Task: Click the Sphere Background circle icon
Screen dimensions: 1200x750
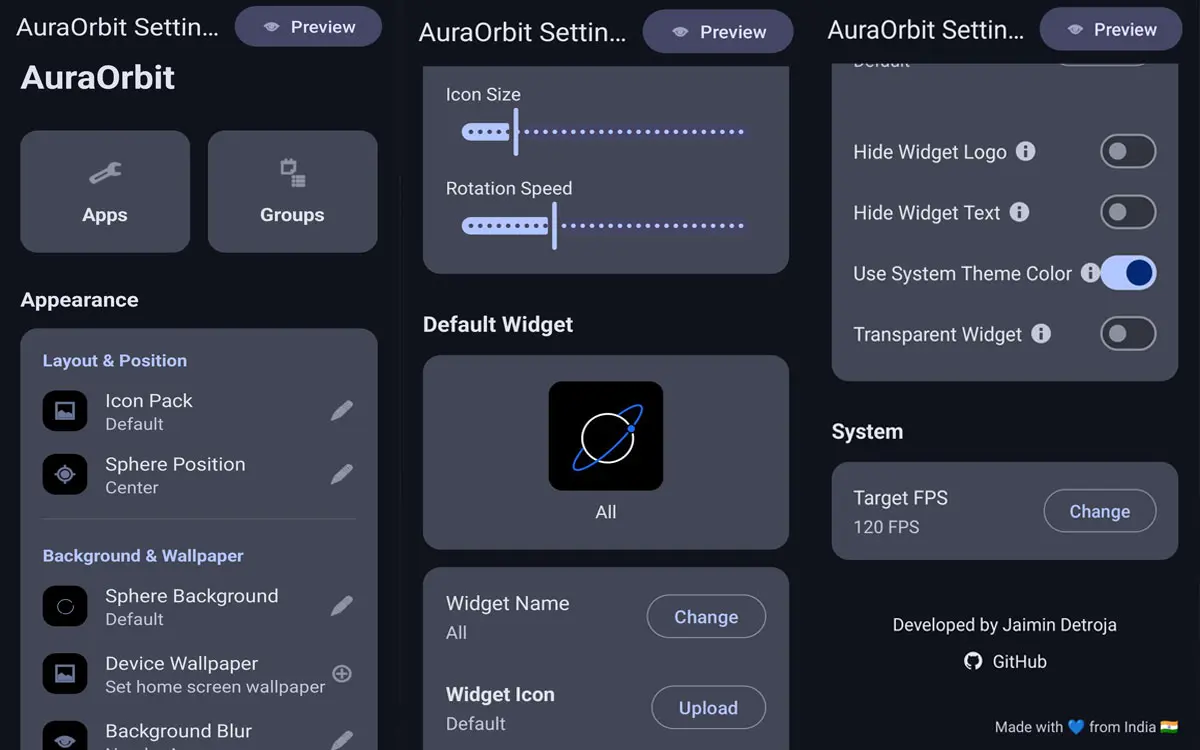Action: pos(65,606)
